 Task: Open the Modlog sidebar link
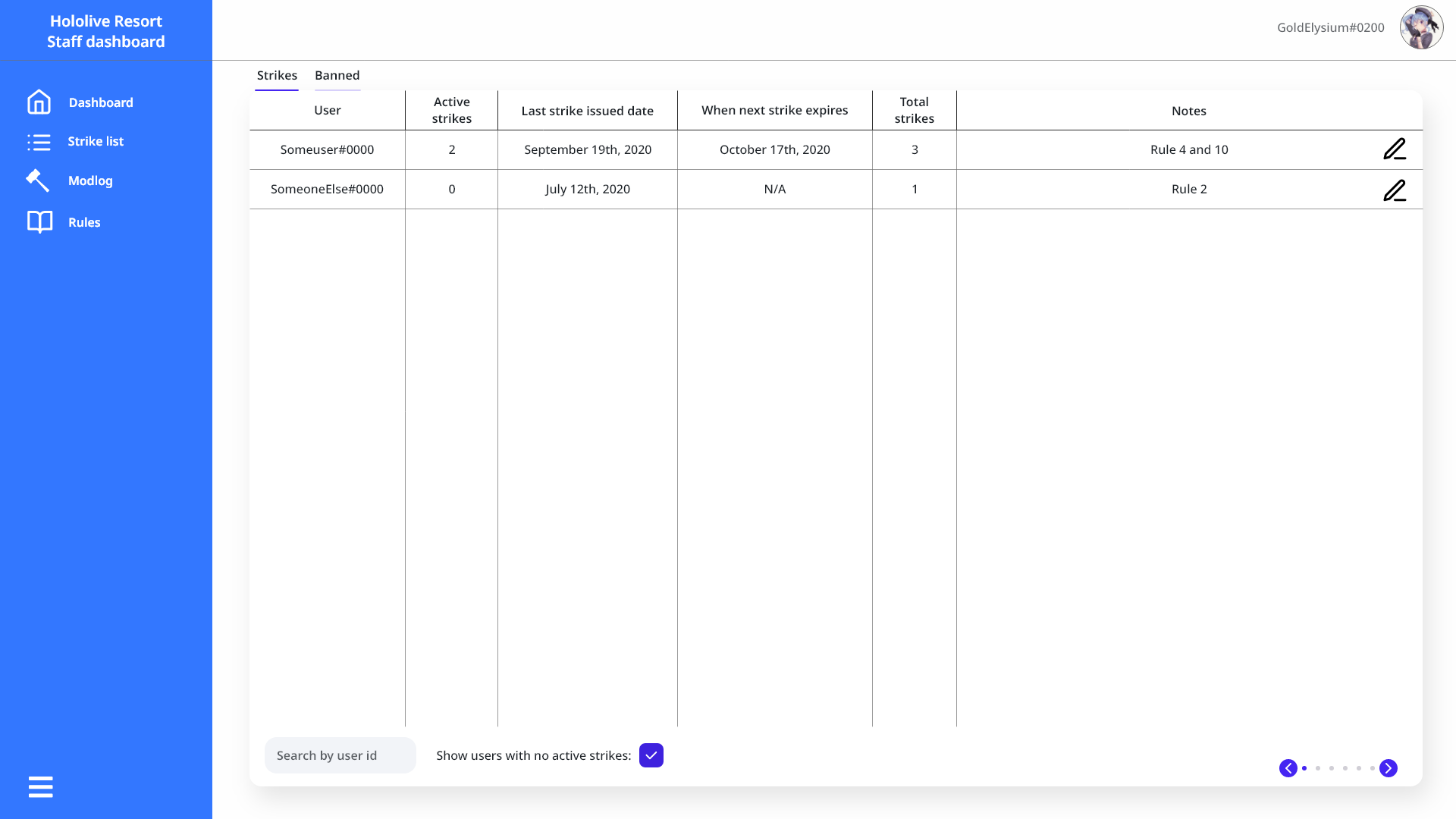(90, 180)
